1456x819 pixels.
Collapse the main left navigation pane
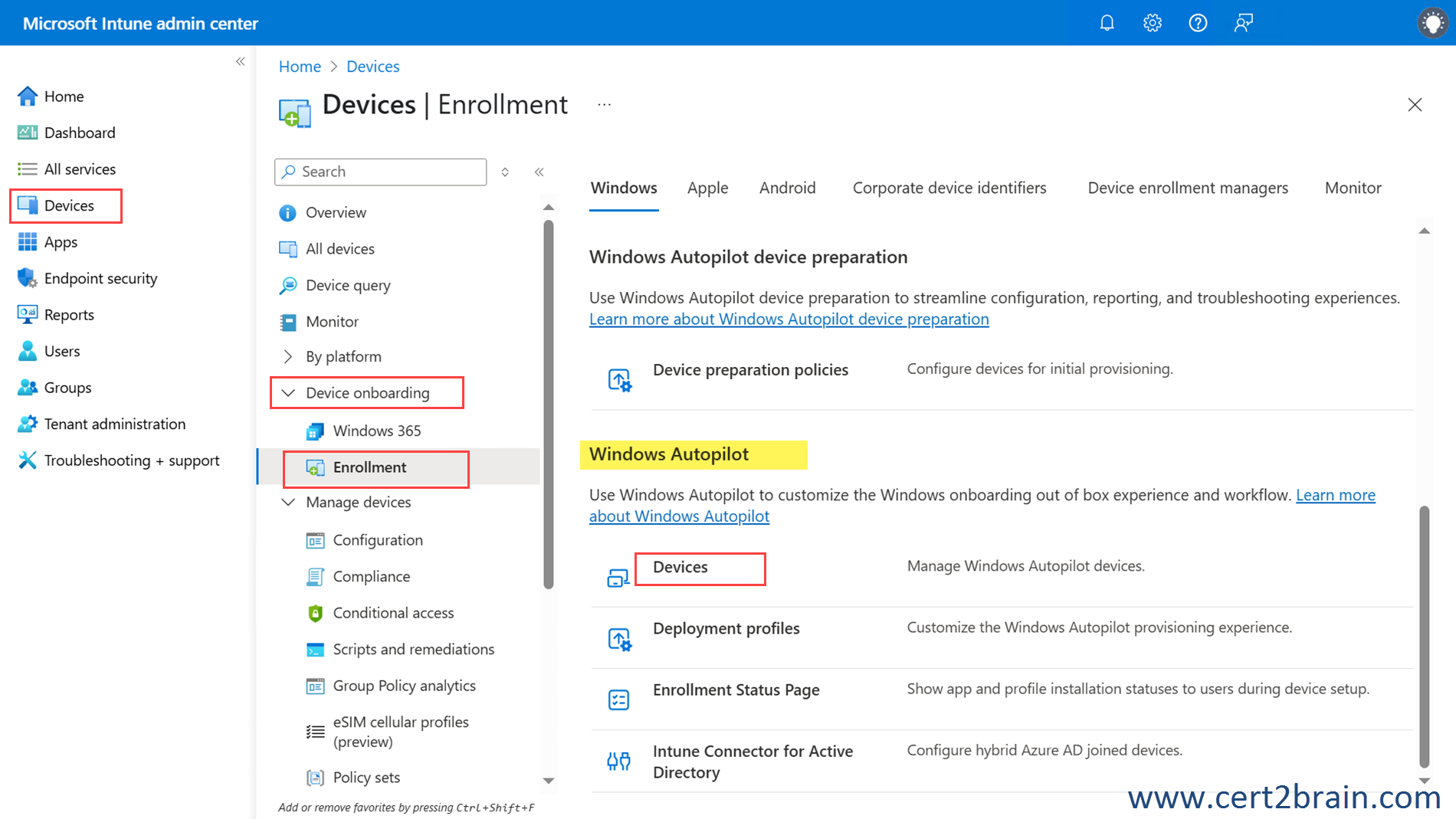241,61
